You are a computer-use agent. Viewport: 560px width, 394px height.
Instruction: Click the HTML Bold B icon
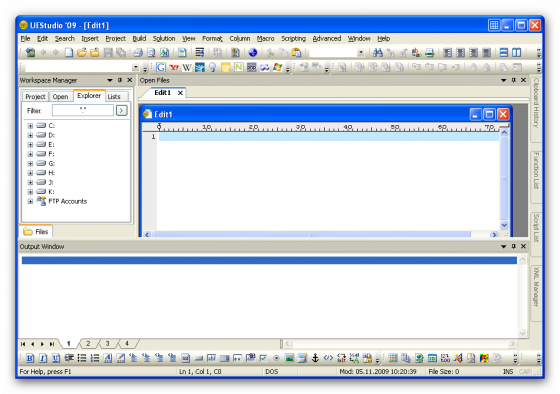click(x=30, y=358)
